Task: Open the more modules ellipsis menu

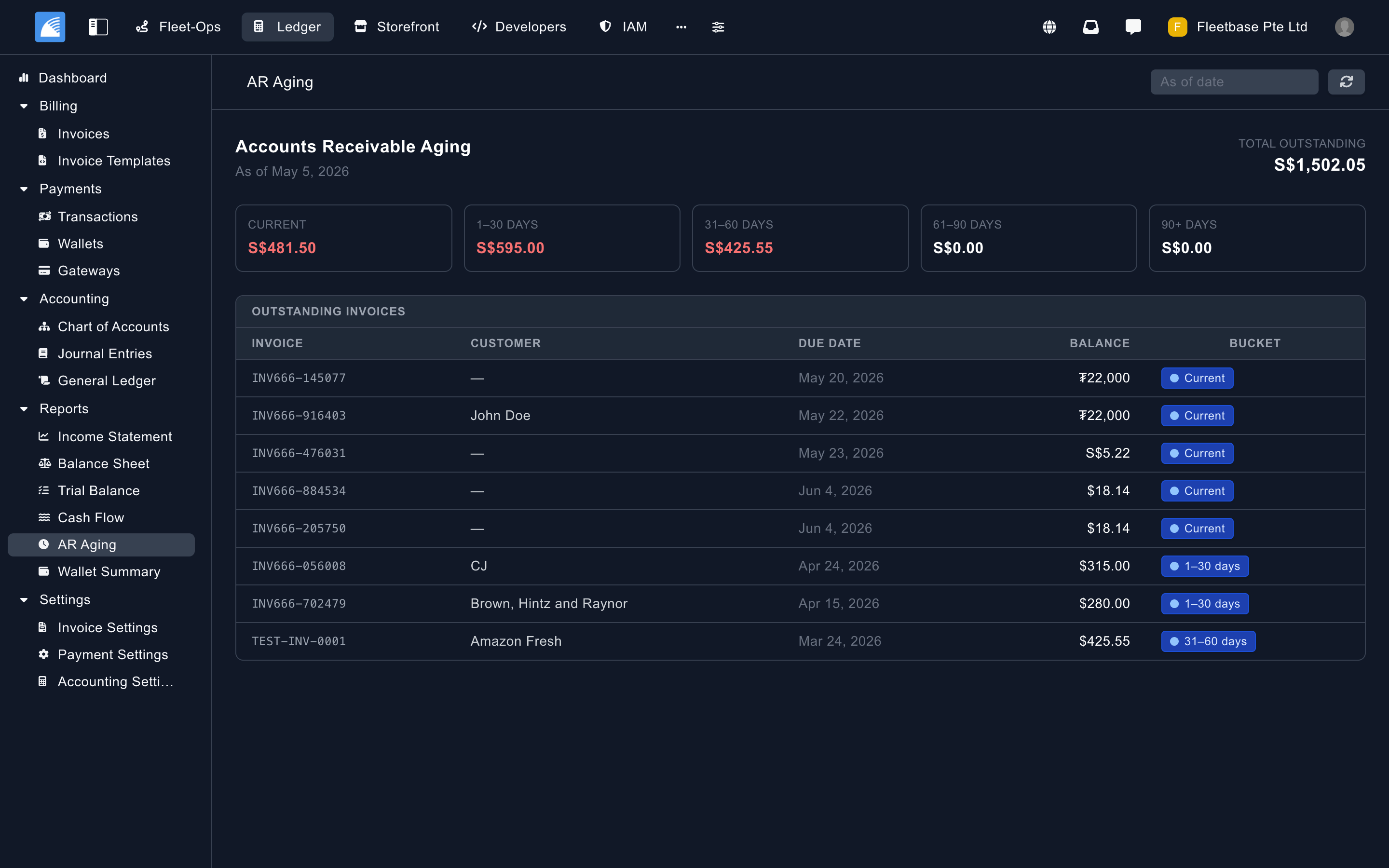Action: tap(681, 27)
